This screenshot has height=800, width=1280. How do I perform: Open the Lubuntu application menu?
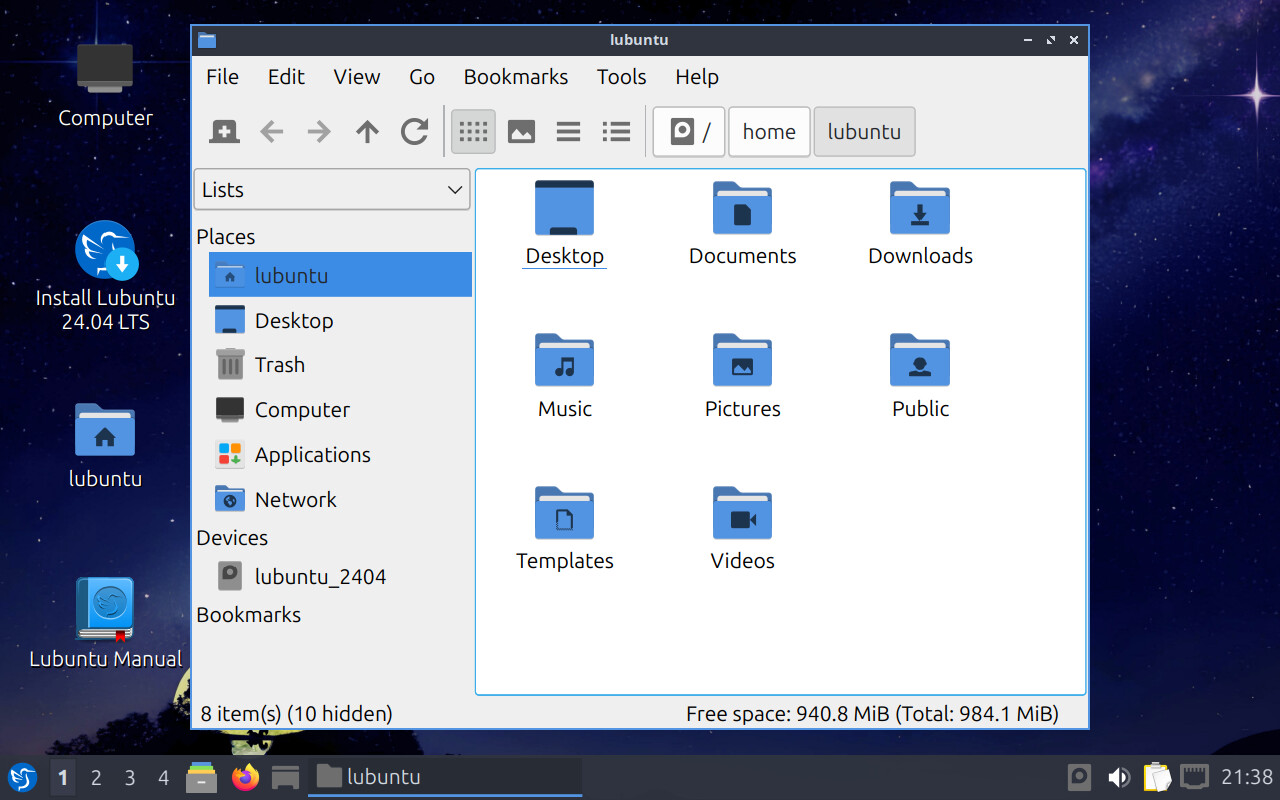22,777
